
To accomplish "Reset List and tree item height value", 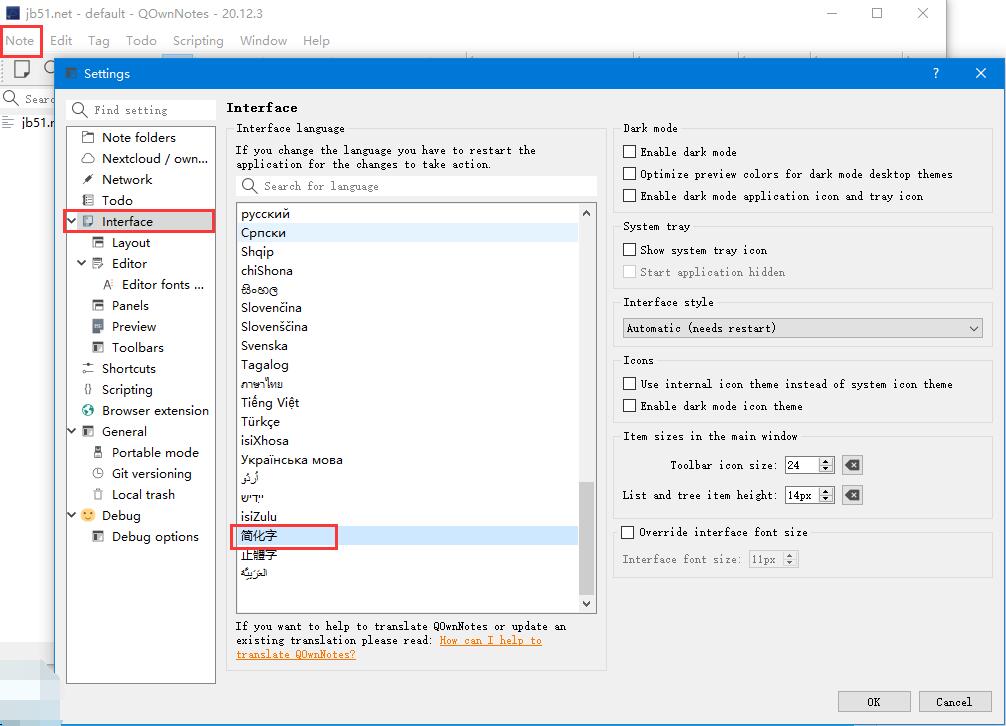I will click(852, 495).
